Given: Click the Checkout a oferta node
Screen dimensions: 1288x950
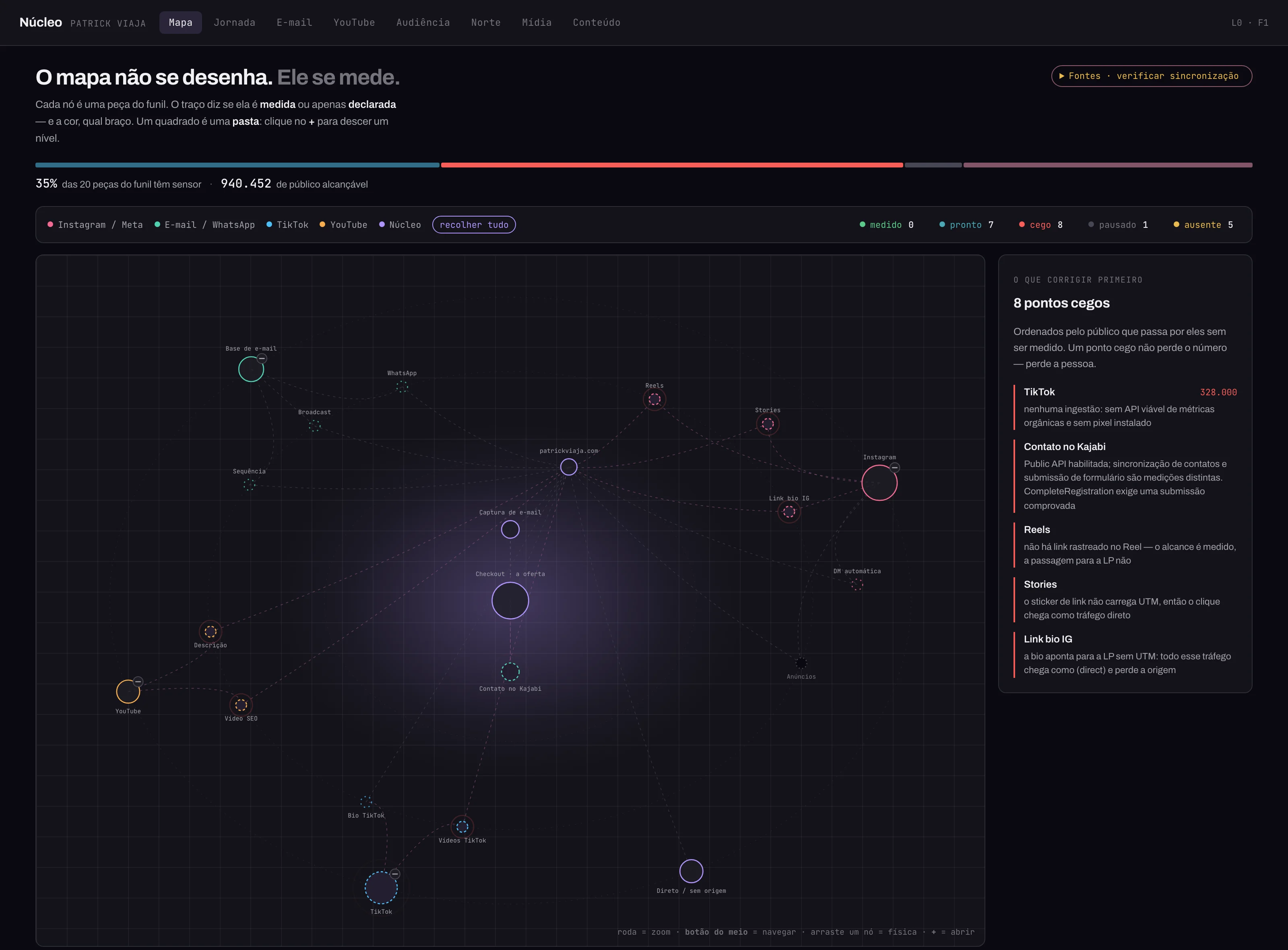Looking at the screenshot, I should 510,600.
